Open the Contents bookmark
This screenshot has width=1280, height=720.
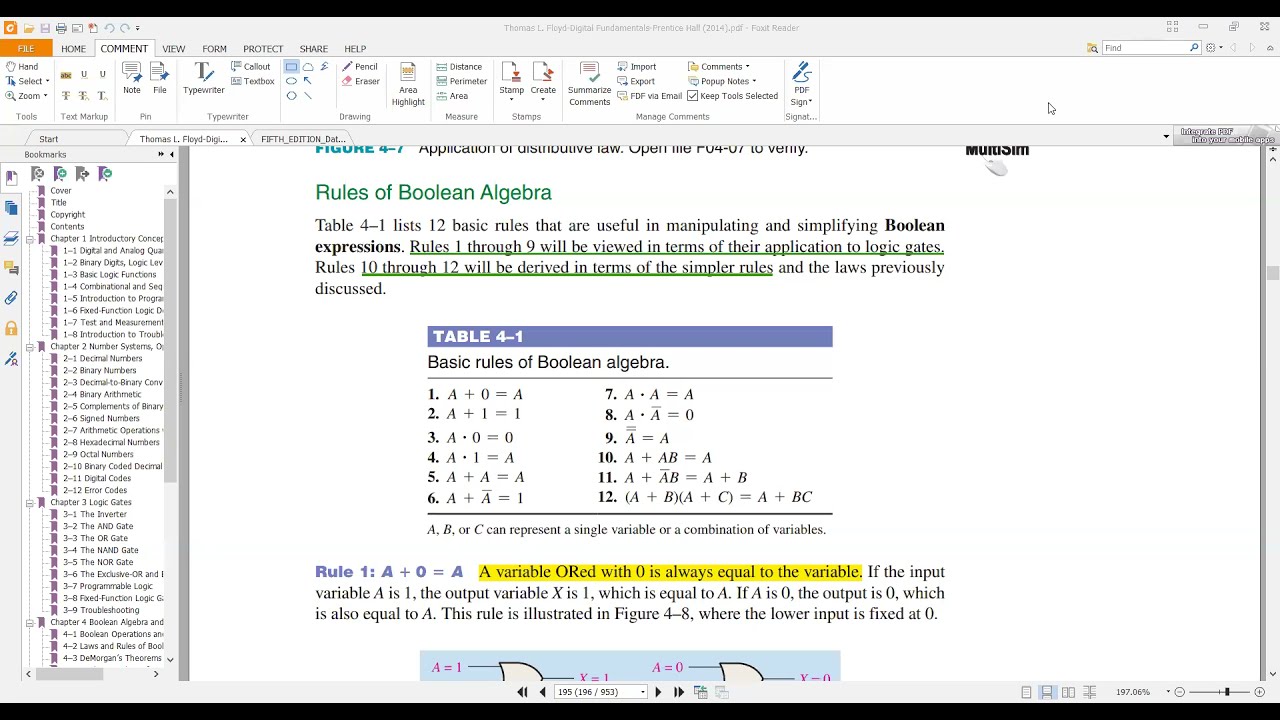(68, 227)
